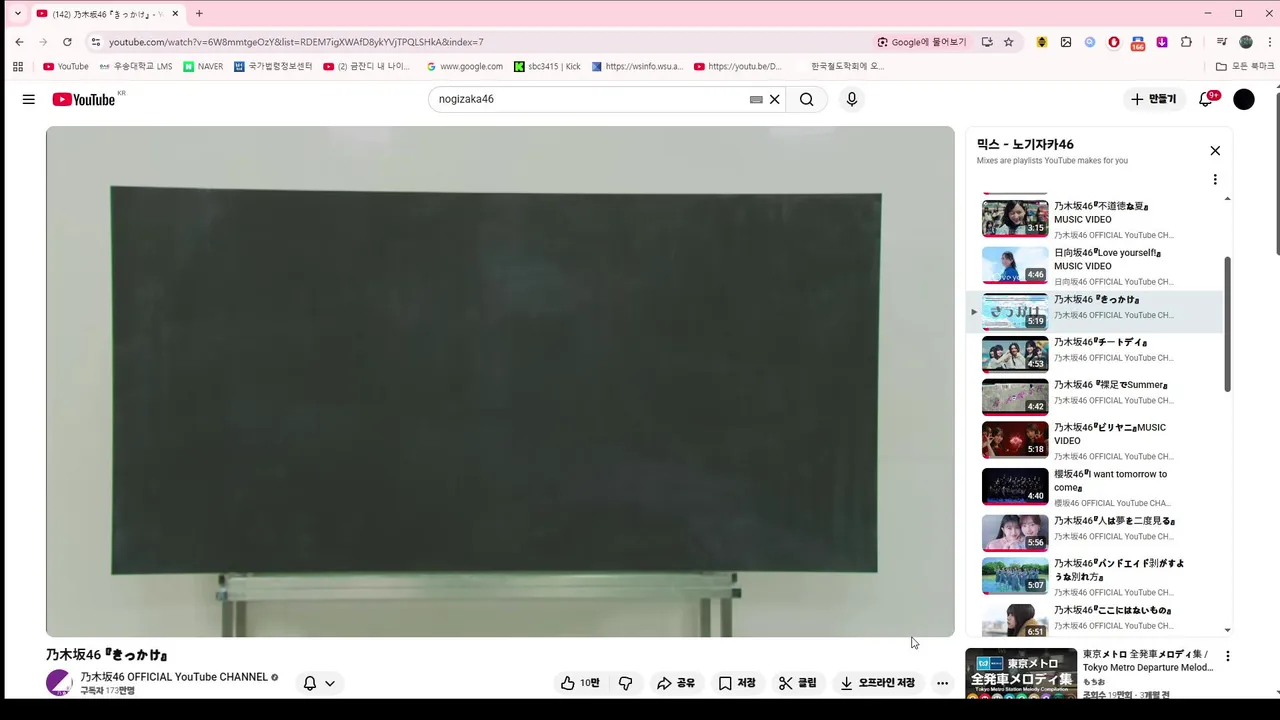1280x720 pixels.
Task: Click the 만들기 create button
Action: [x=1153, y=99]
